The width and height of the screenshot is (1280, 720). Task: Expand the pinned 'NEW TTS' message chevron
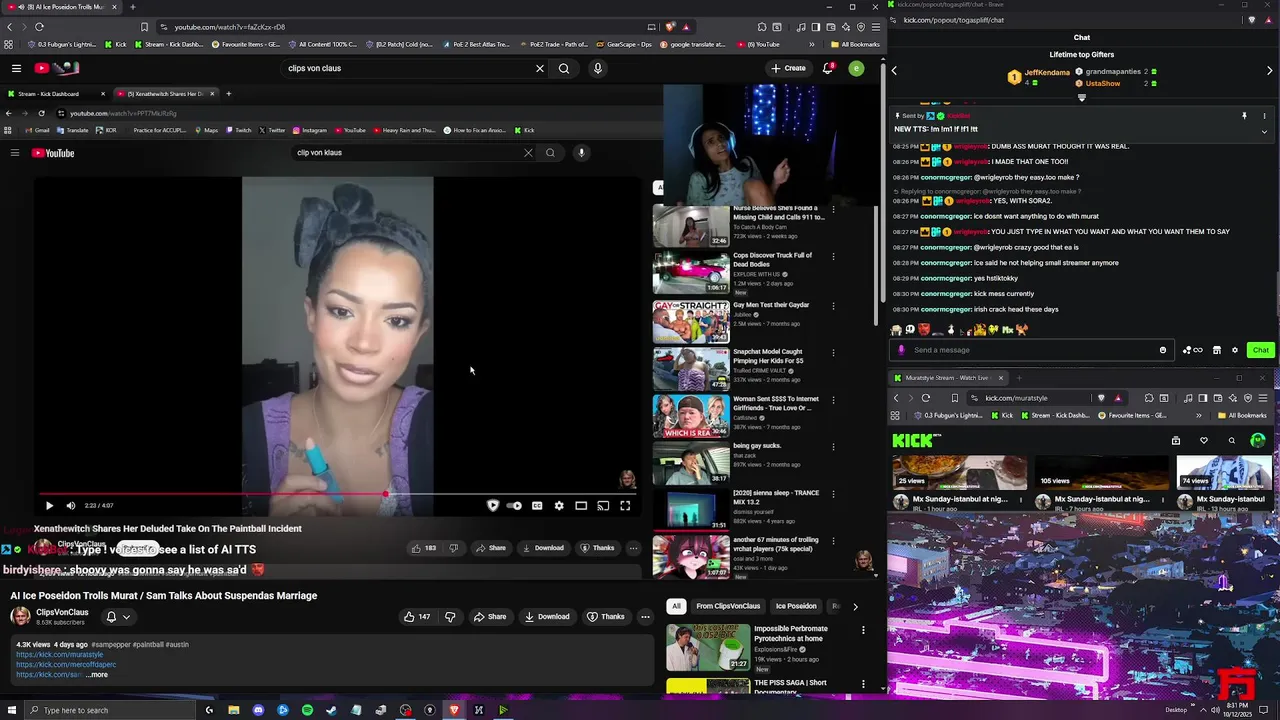click(1264, 131)
